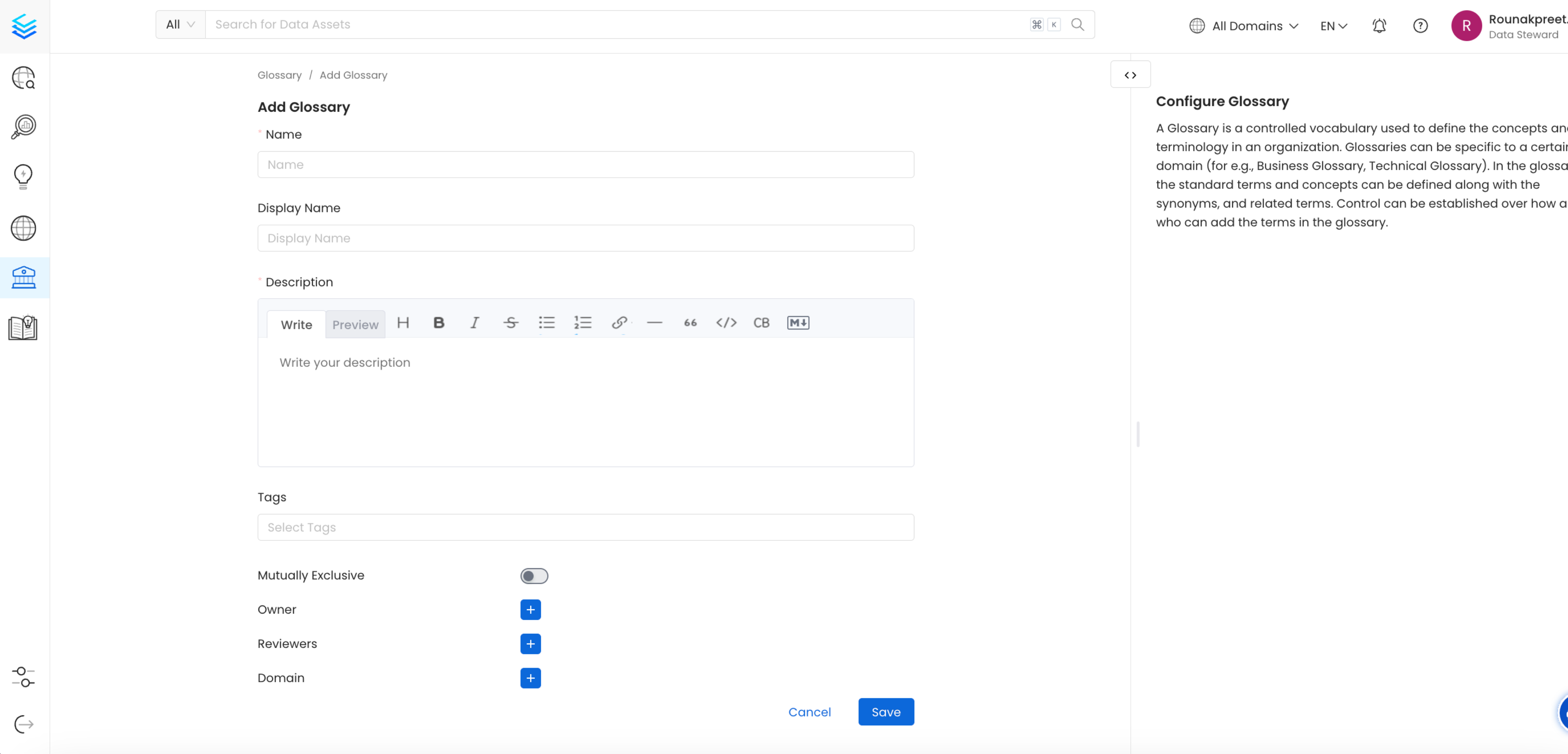Viewport: 1568px width, 754px height.
Task: Open the All search filter dropdown
Action: click(180, 24)
